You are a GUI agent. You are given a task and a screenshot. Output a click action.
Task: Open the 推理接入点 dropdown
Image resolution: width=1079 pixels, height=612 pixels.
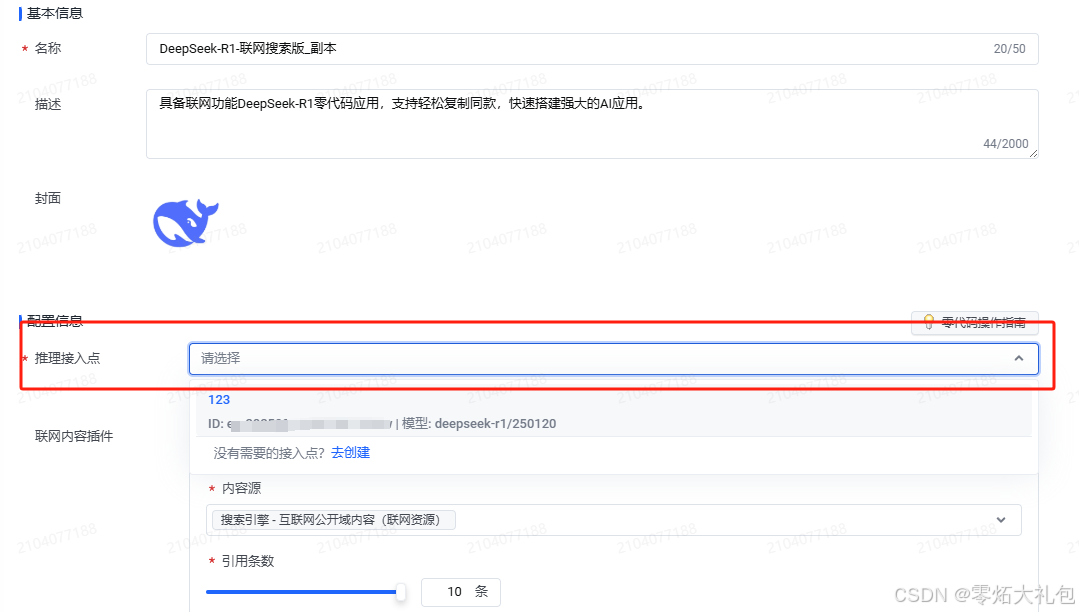[613, 359]
